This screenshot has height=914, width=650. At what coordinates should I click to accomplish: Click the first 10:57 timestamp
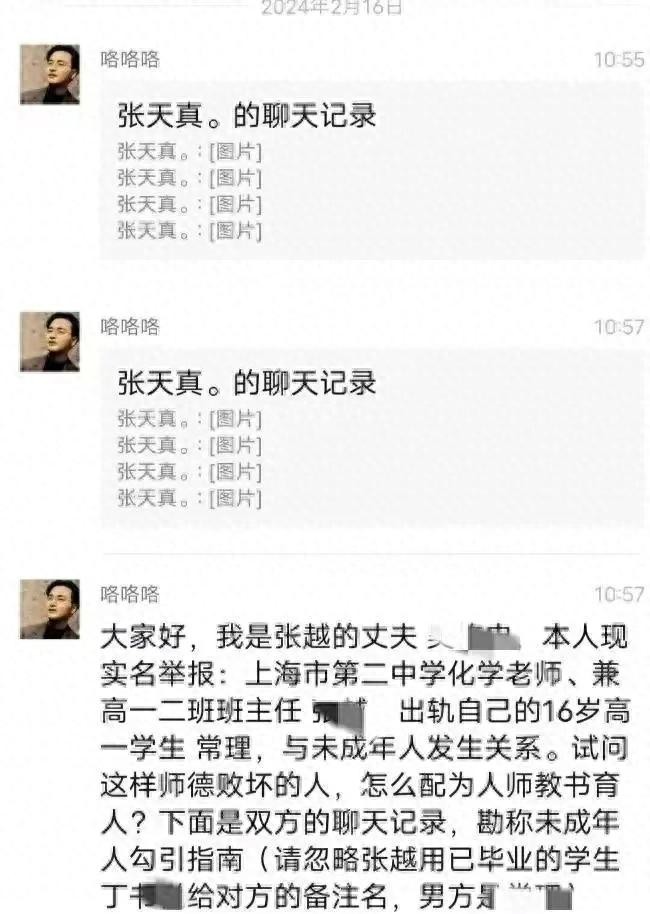[x=619, y=327]
